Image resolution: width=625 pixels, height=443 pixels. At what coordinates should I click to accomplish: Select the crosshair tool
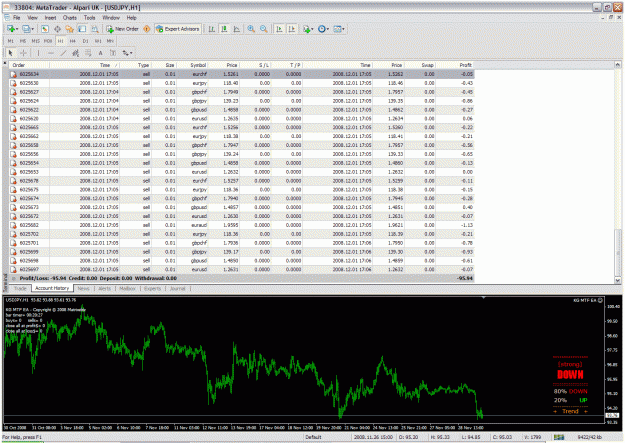click(x=24, y=53)
